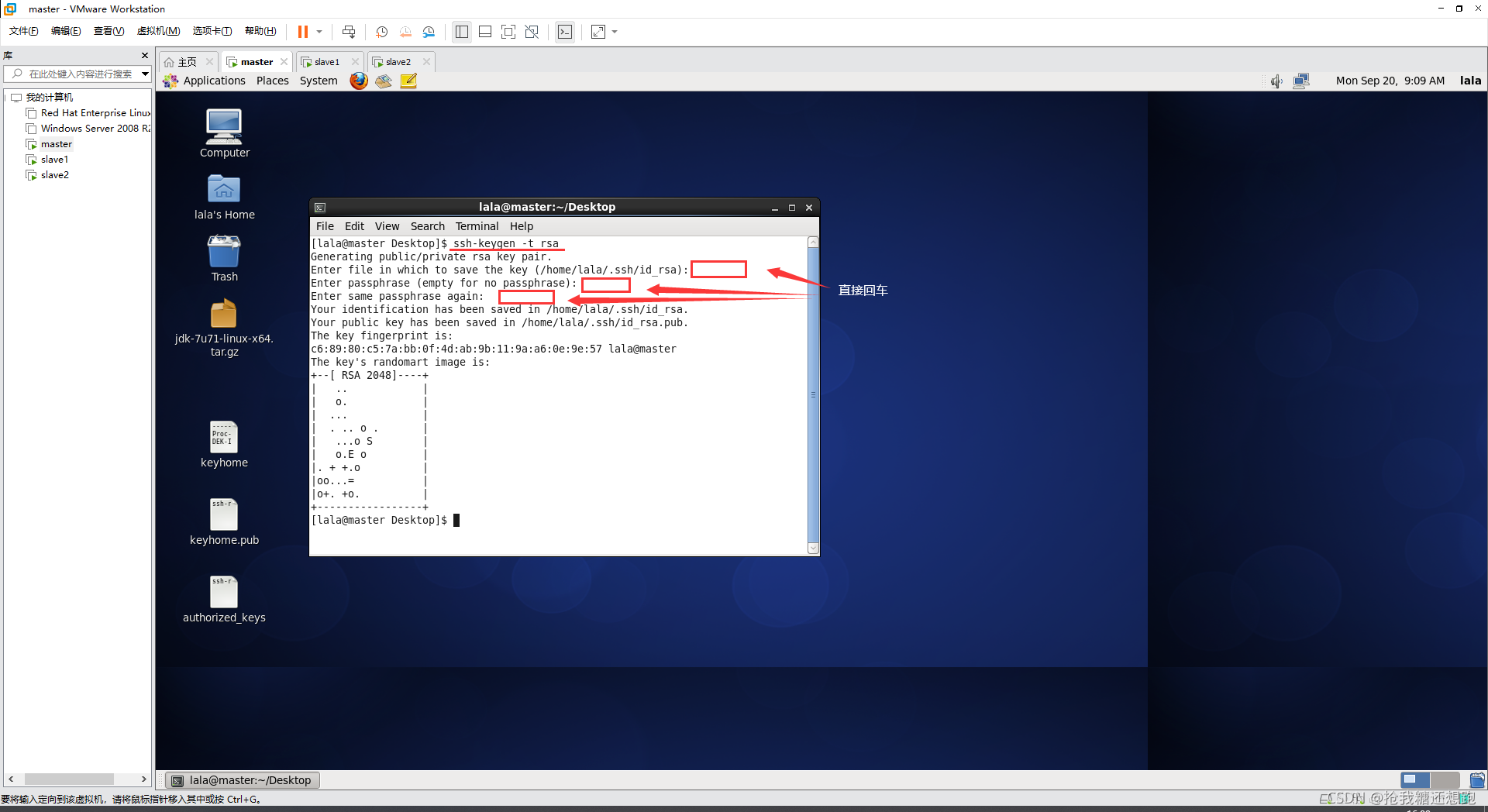Open the GNOME System menu
The image size is (1488, 812).
click(319, 81)
